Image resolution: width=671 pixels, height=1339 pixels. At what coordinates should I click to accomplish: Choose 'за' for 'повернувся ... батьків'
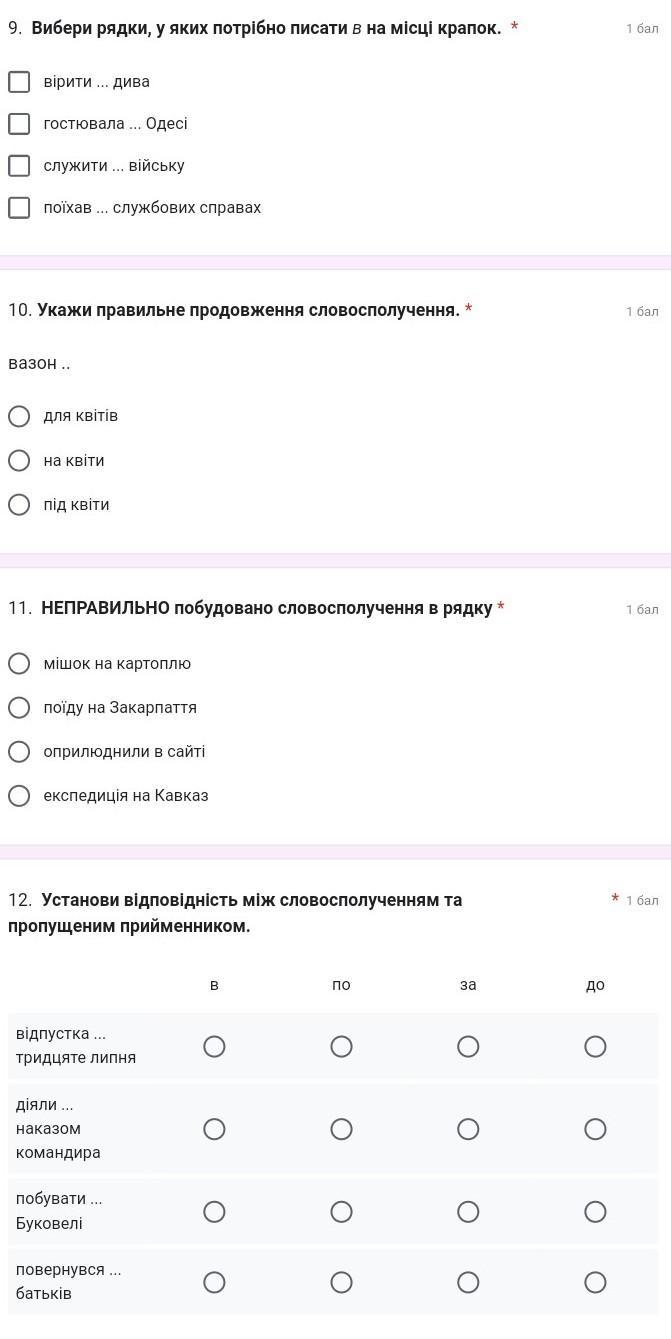tap(468, 1282)
